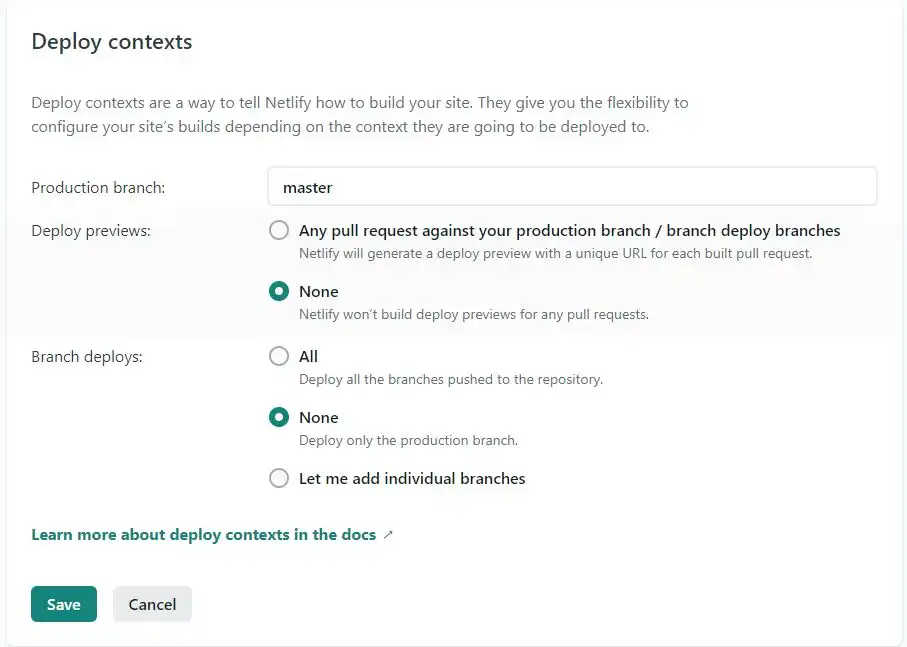Click the 'All' label under Branch deploys
The height and width of the screenshot is (647, 907).
(307, 356)
